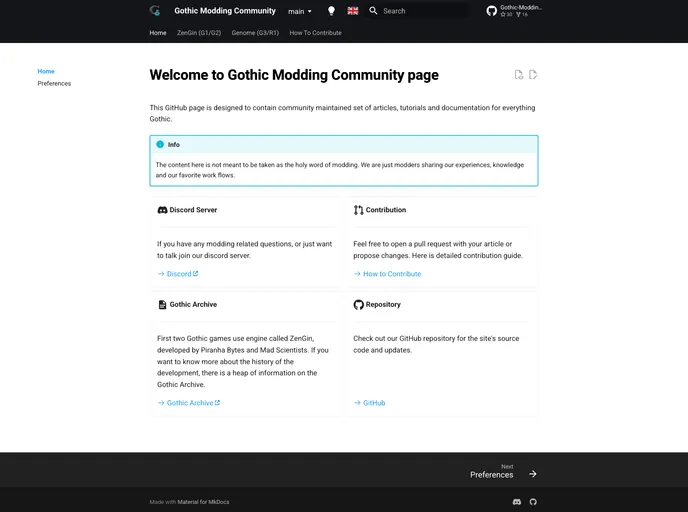Screen dimensions: 688x512
Task: Click the Discord Server card heading
Action: 193,210
